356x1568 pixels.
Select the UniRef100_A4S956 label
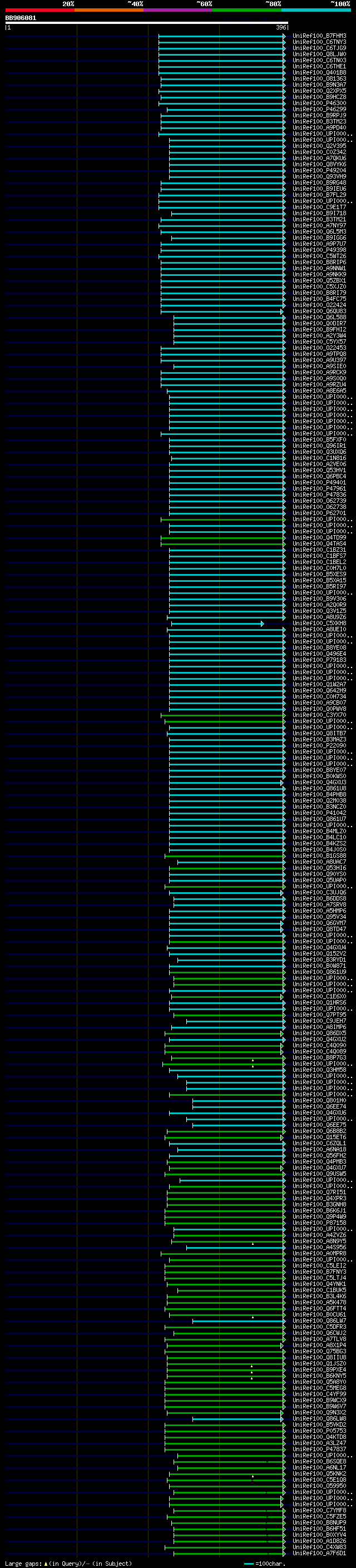[x=319, y=1247]
